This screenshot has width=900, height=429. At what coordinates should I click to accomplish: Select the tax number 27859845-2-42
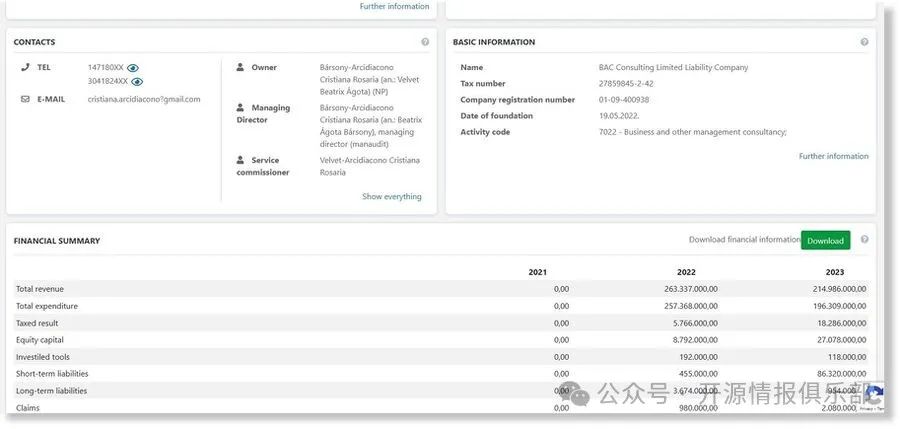click(x=626, y=84)
